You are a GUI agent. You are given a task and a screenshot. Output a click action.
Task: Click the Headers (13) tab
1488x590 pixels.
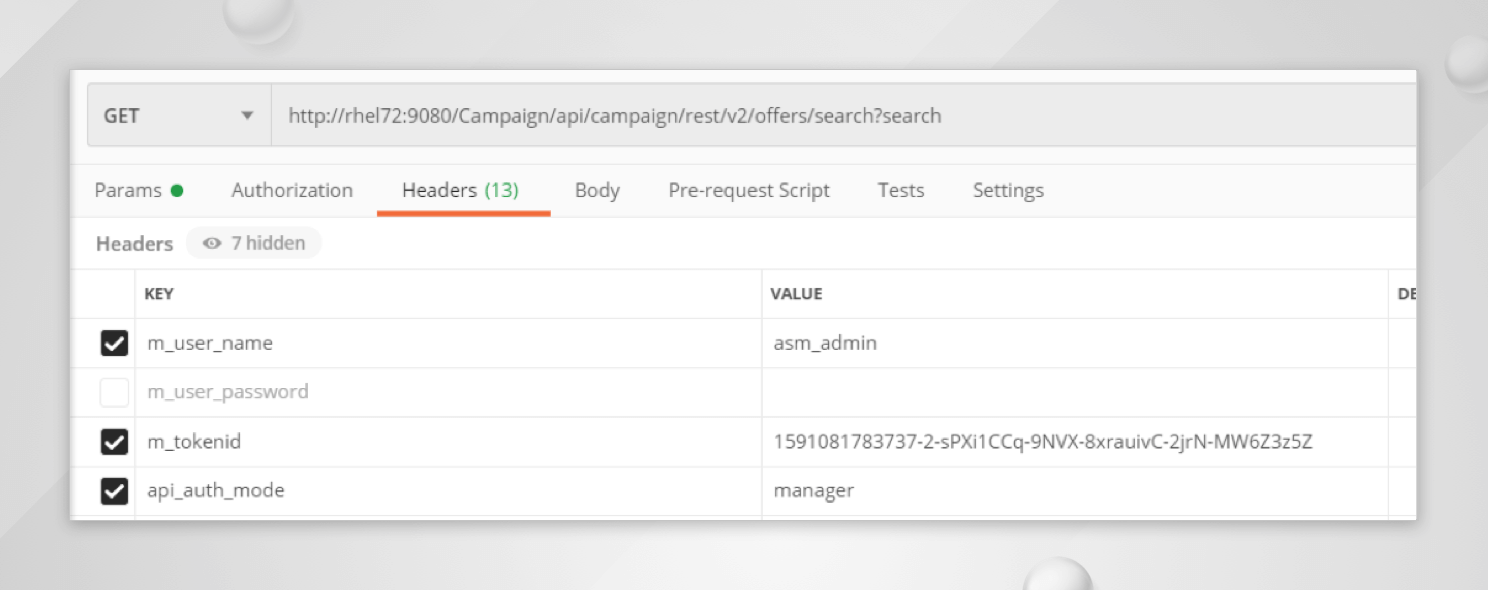(x=462, y=190)
